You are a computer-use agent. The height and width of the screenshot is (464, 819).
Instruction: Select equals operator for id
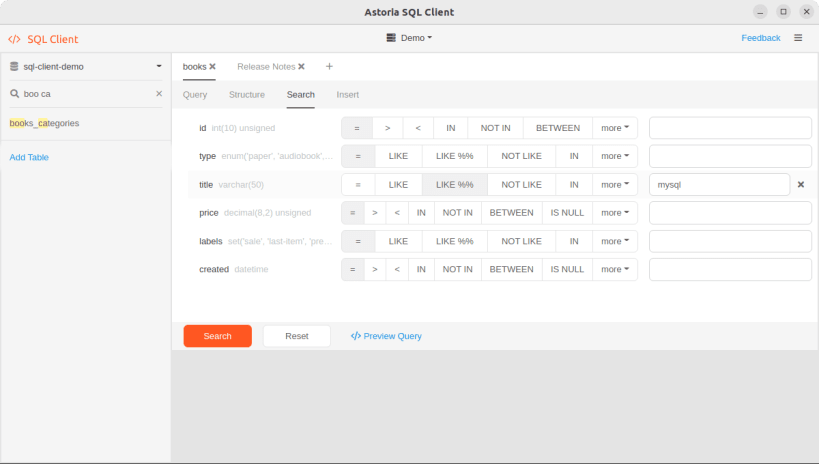click(357, 128)
